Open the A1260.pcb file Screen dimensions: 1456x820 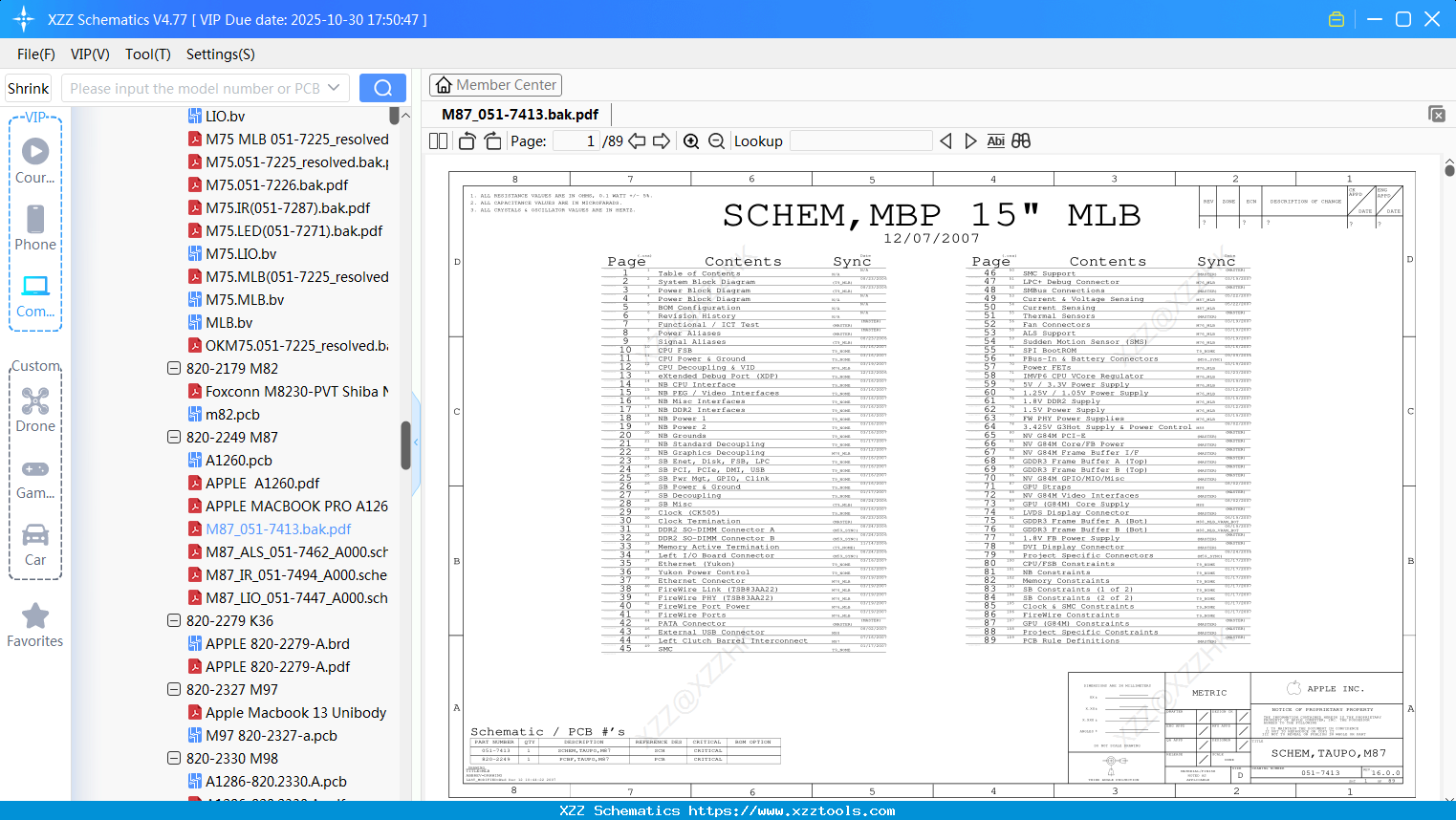[239, 460]
